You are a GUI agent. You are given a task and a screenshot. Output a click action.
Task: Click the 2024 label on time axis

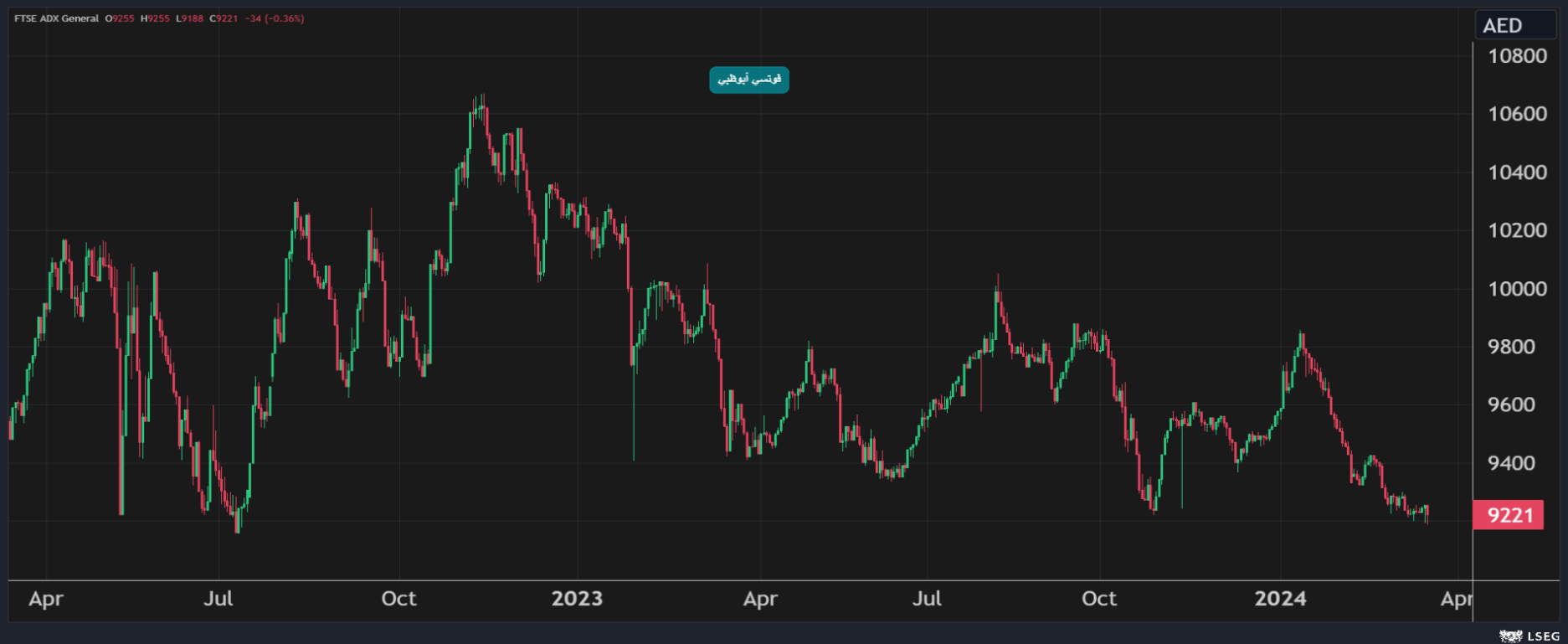1280,599
